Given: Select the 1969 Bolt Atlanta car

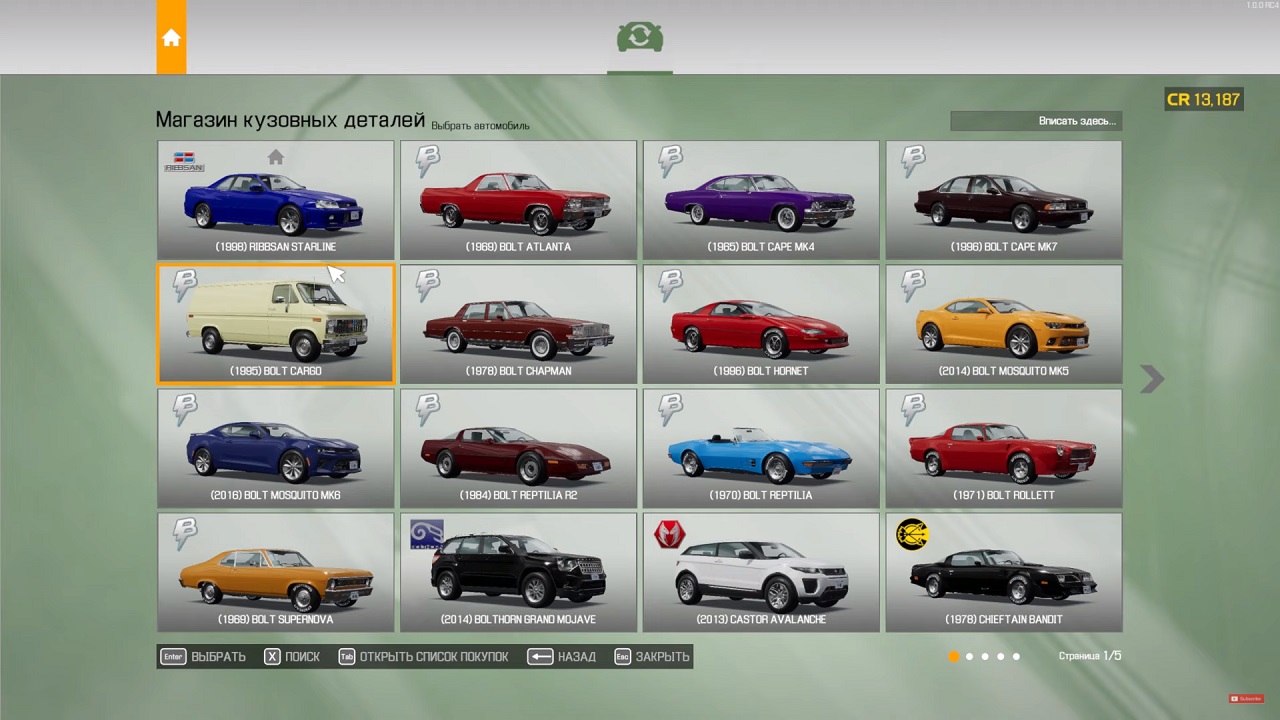Looking at the screenshot, I should coord(518,200).
